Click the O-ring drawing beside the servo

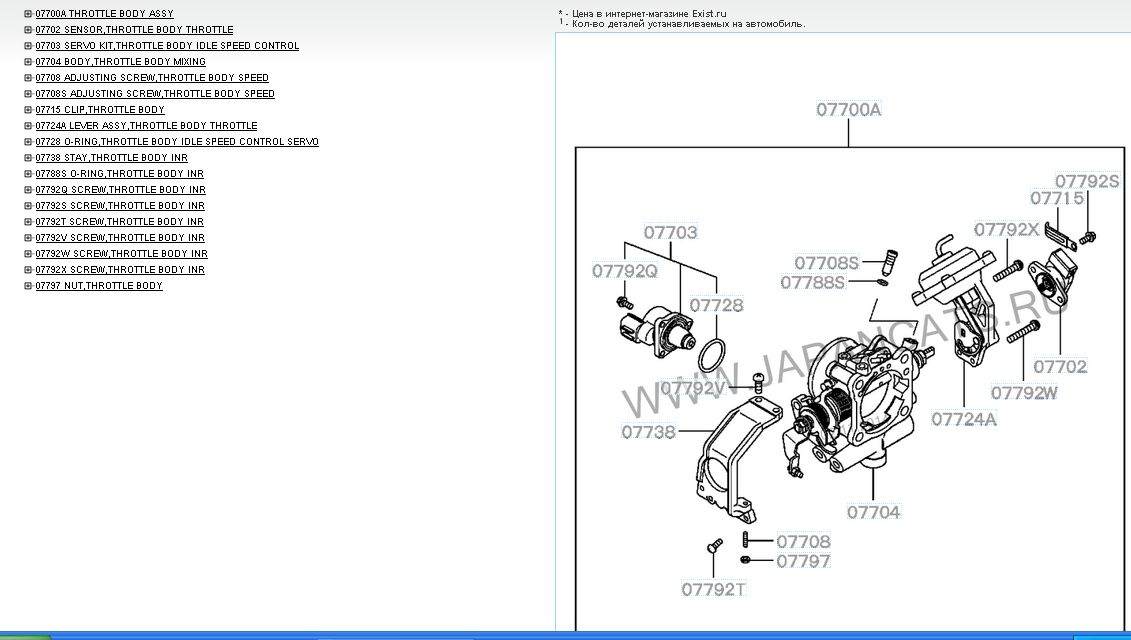point(711,355)
